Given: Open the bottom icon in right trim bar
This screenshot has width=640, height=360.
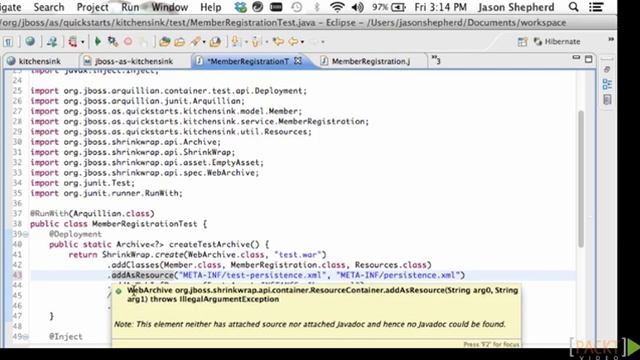Looking at the screenshot, I should coord(607,100).
